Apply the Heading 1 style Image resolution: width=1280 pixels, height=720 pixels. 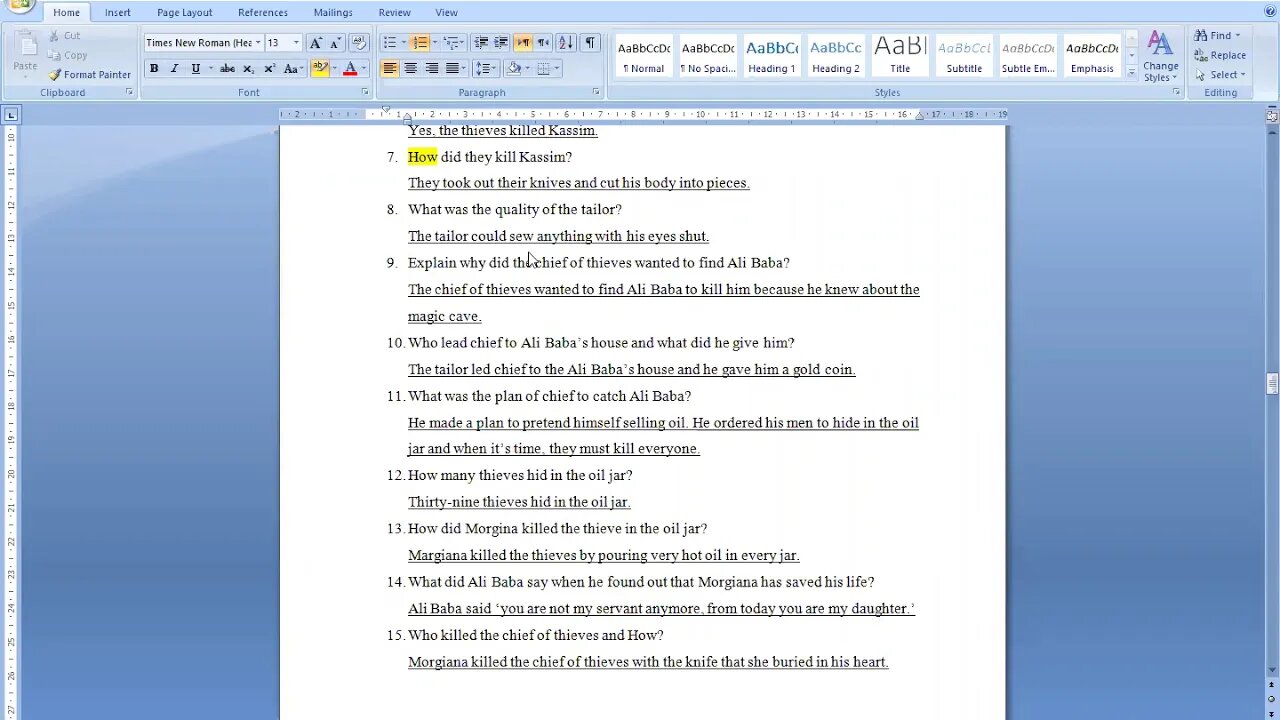point(772,56)
